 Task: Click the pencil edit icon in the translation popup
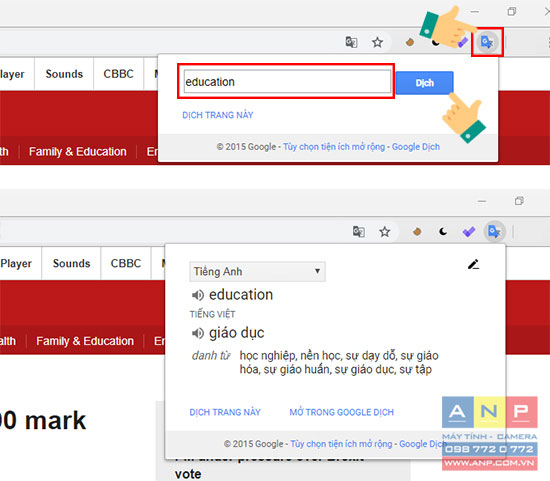click(x=474, y=264)
